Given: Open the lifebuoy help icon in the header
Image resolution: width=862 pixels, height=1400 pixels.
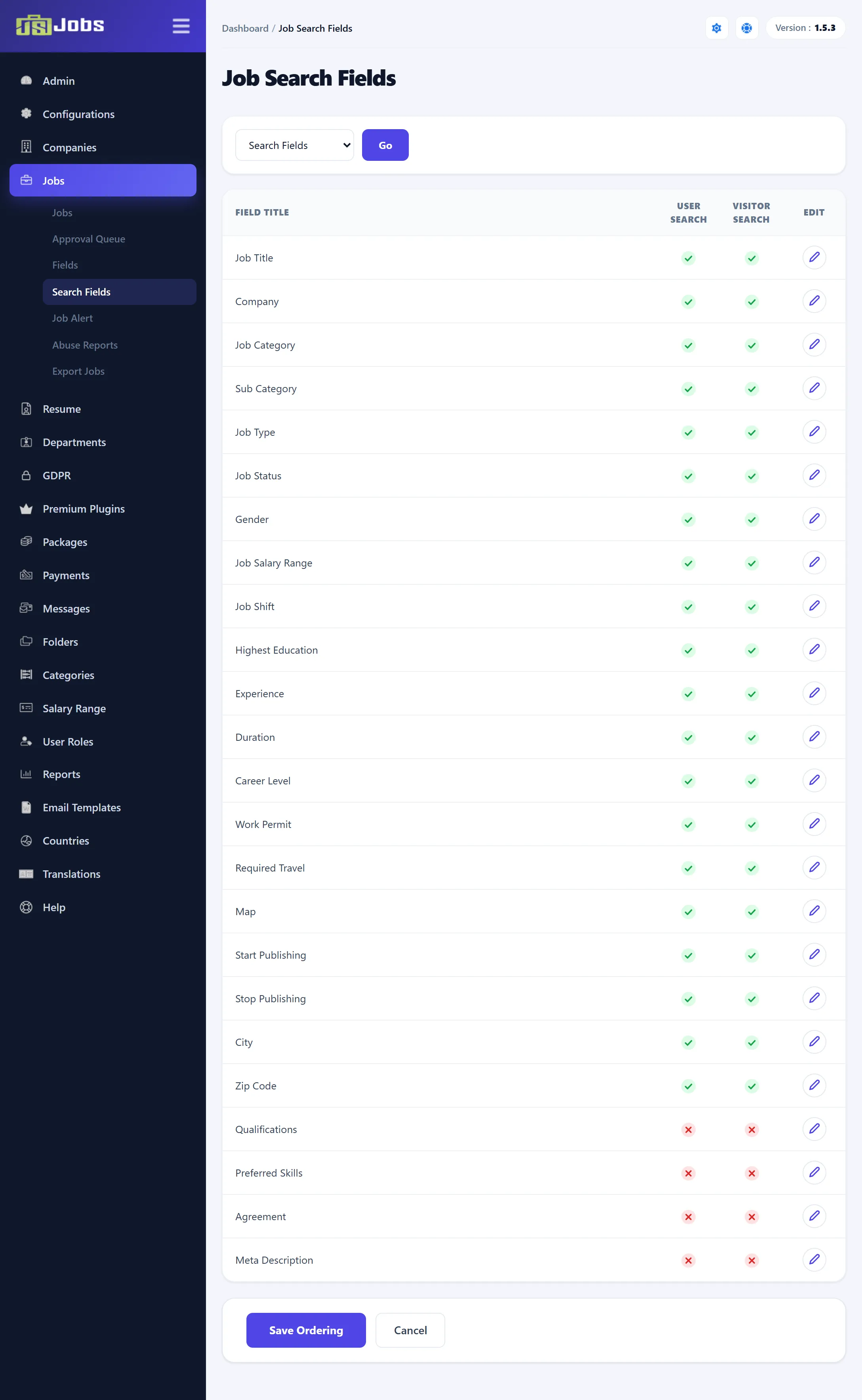Looking at the screenshot, I should pos(746,28).
